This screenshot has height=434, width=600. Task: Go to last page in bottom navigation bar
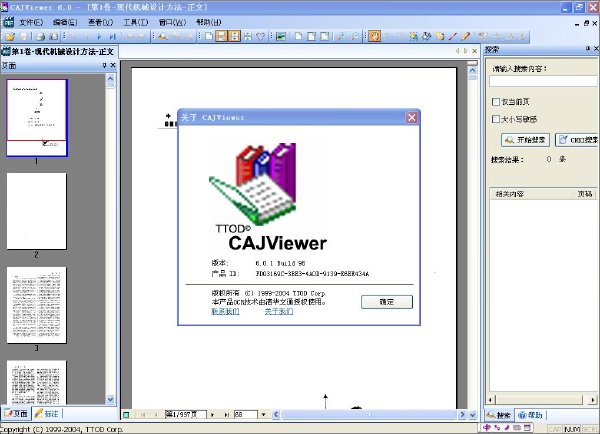tap(227, 414)
